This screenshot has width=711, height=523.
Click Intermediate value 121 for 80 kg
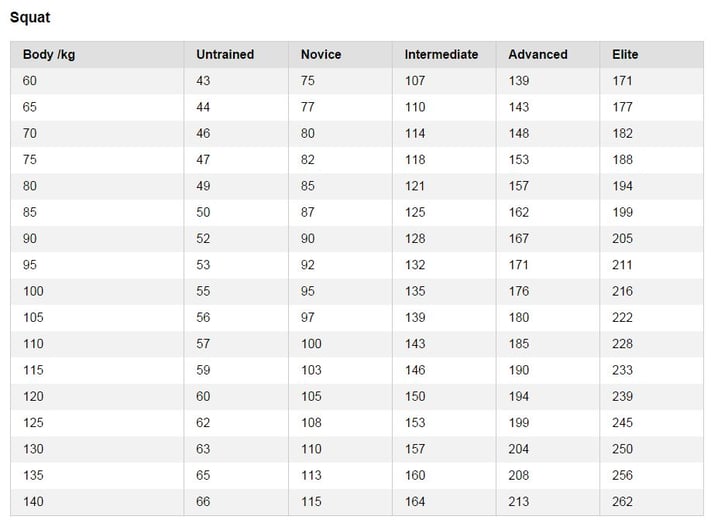tap(415, 186)
